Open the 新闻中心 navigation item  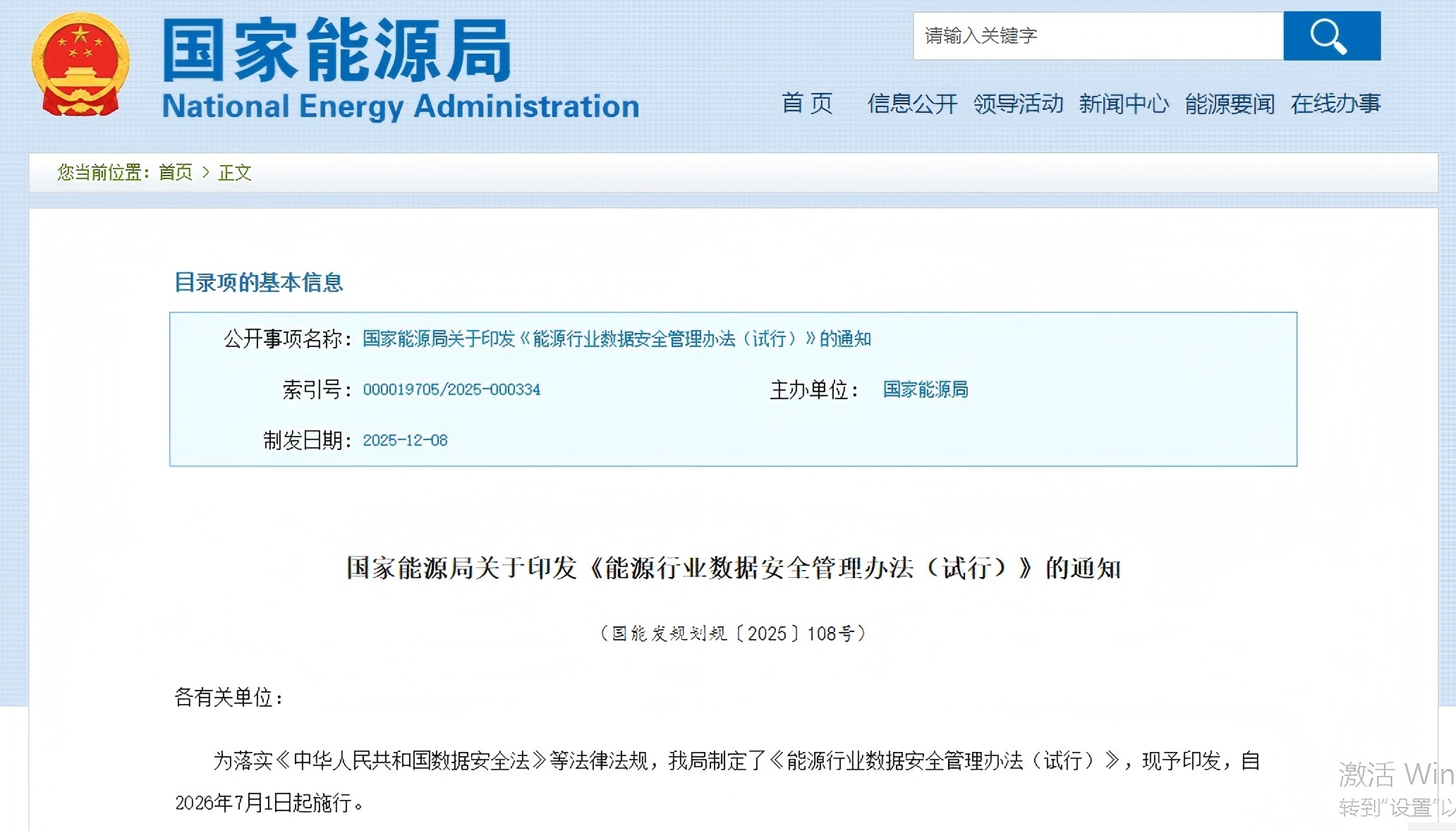point(1124,104)
